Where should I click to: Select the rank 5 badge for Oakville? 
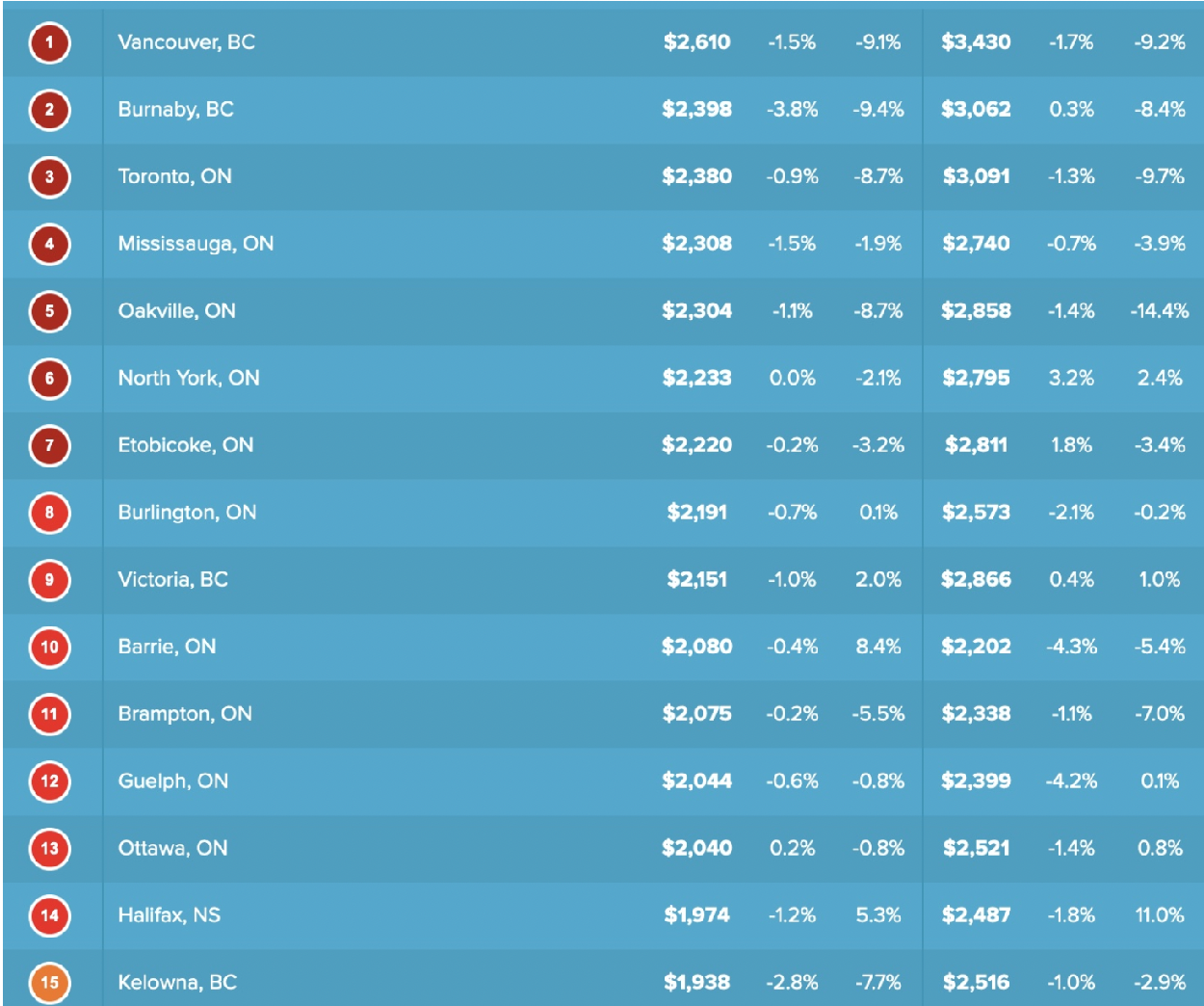tap(49, 311)
